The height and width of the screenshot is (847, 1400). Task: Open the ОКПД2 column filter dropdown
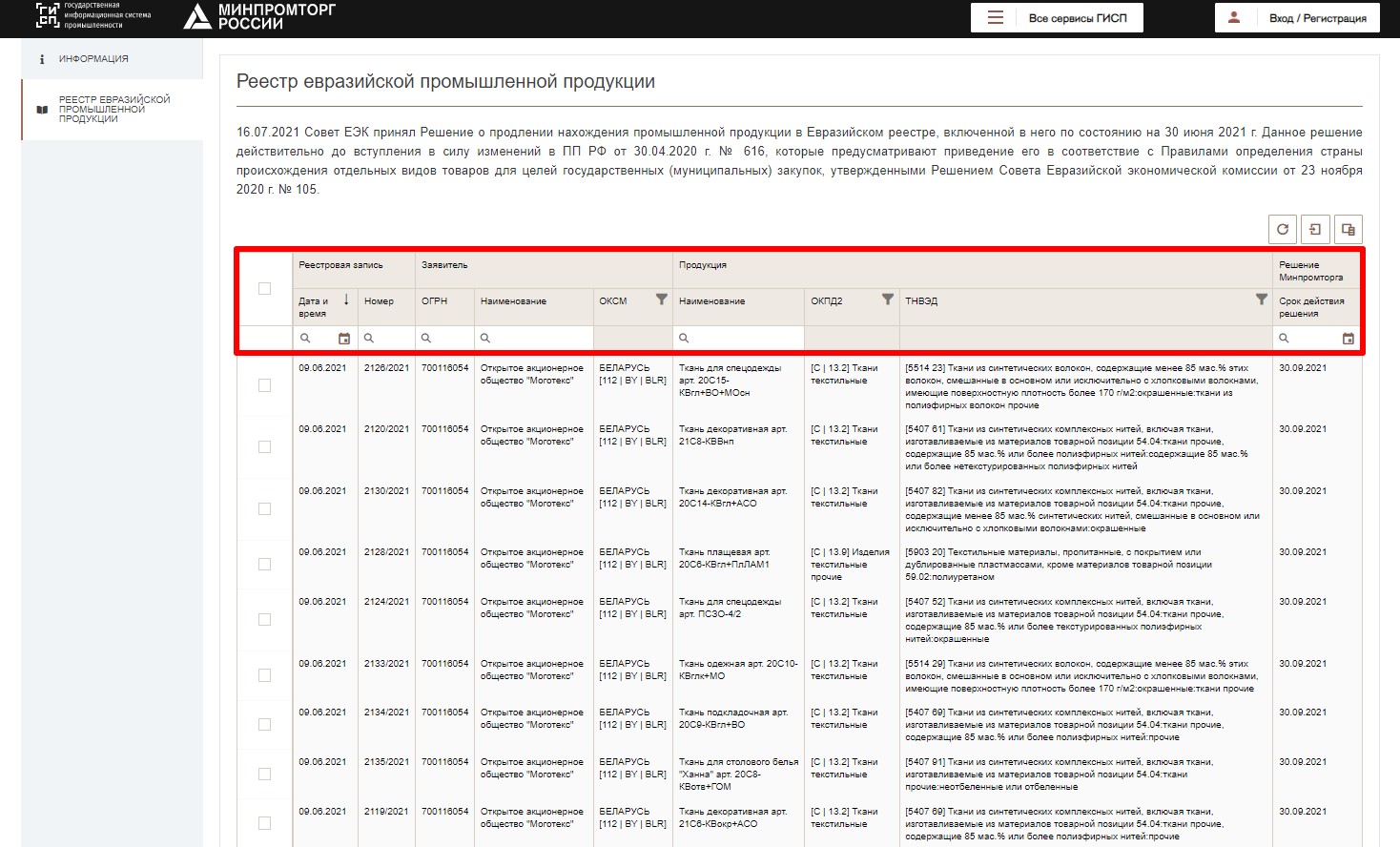887,300
